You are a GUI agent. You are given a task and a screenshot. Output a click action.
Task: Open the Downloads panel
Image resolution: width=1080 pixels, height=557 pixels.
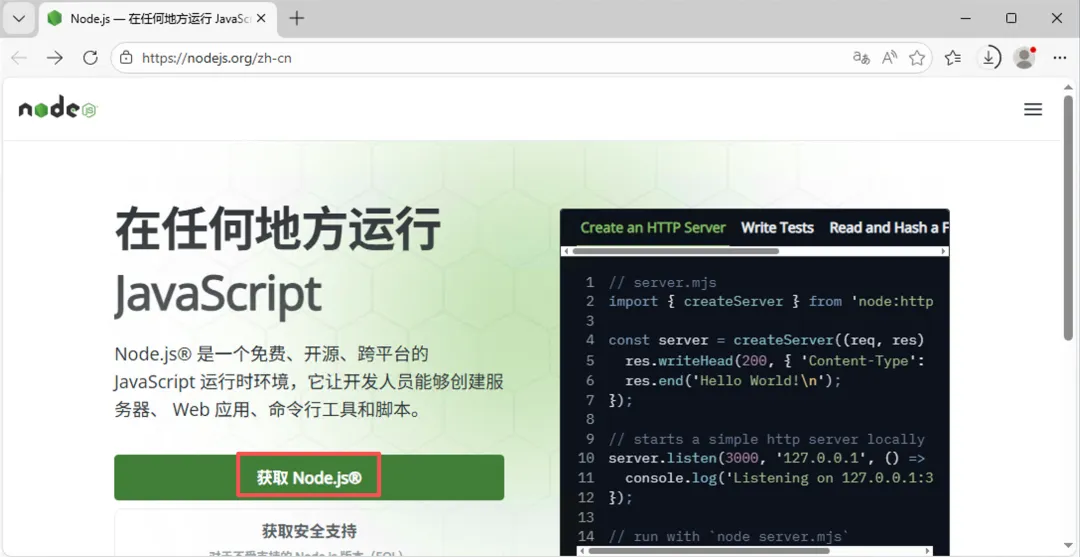(x=988, y=58)
